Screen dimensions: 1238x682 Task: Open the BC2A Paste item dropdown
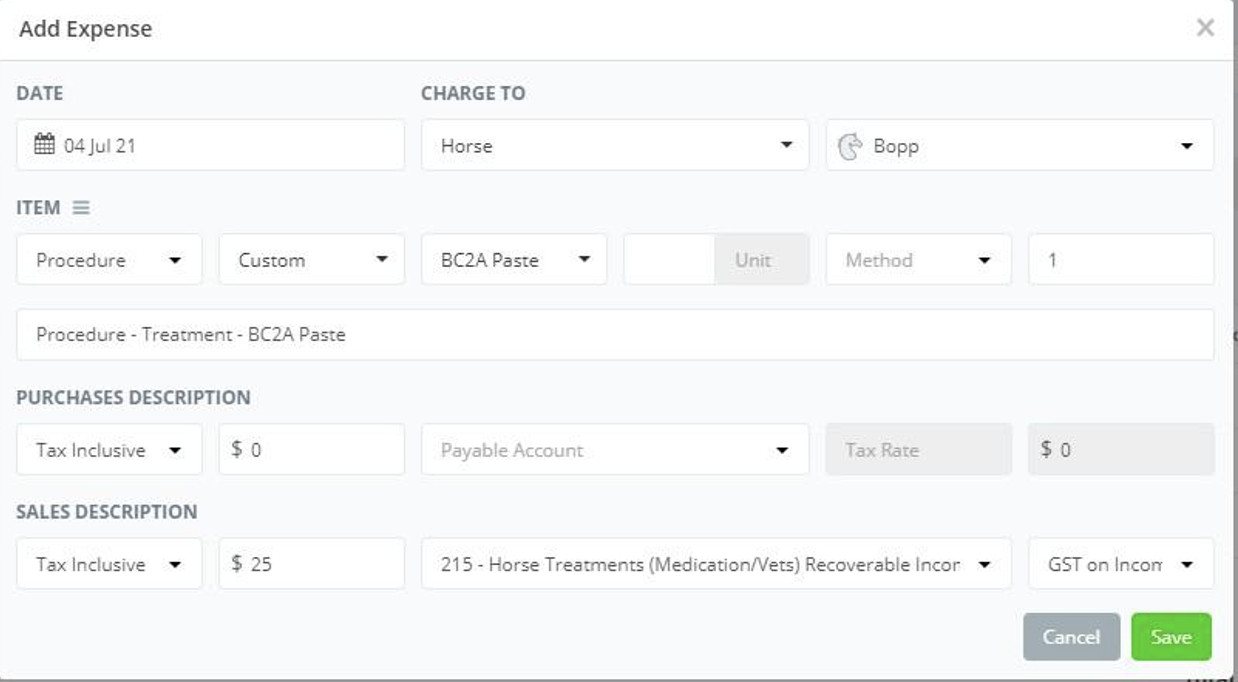coord(514,260)
